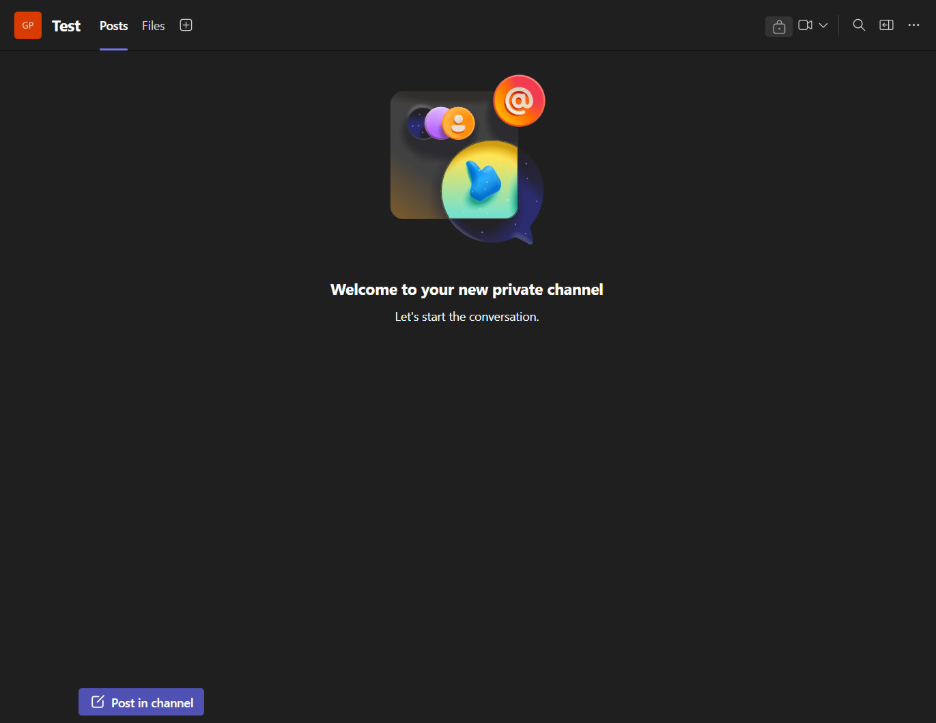Click the Post in channel button

pyautogui.click(x=141, y=702)
